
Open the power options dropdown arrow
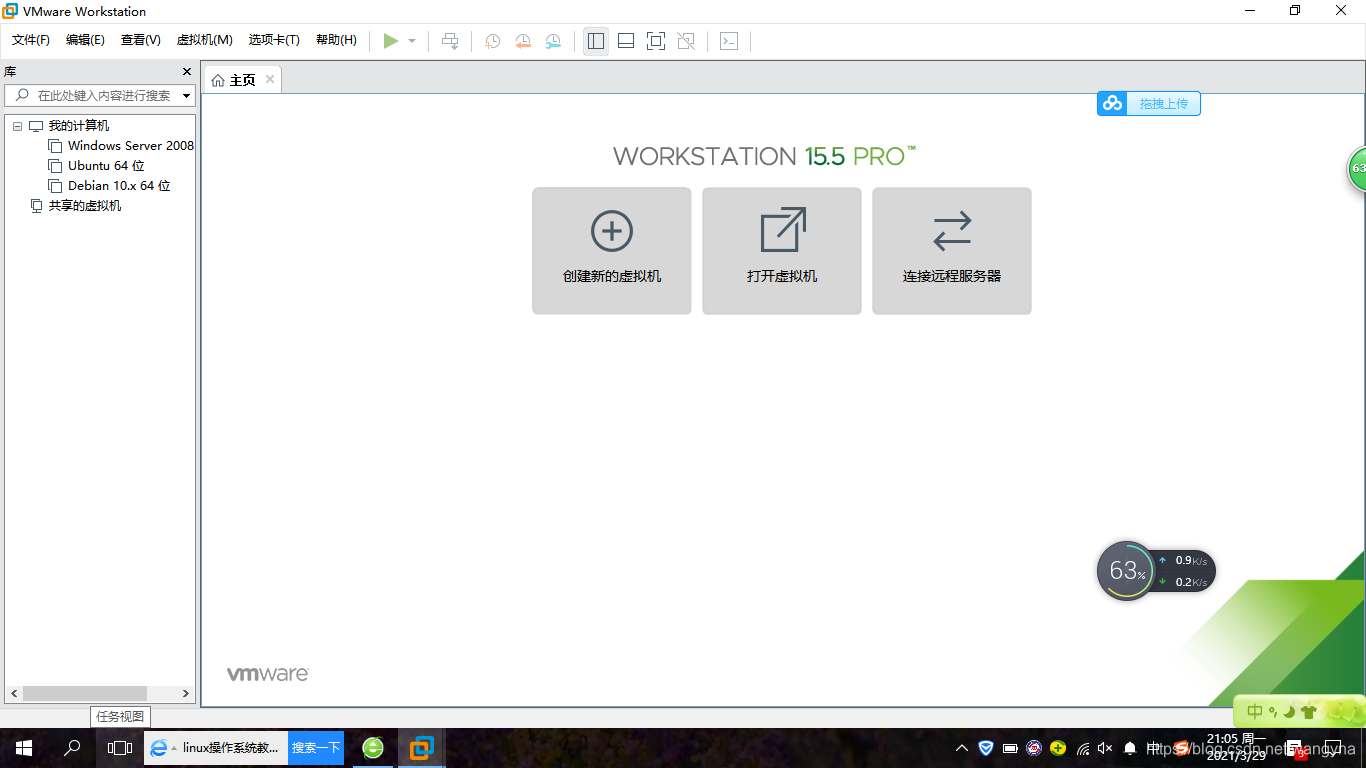point(412,41)
